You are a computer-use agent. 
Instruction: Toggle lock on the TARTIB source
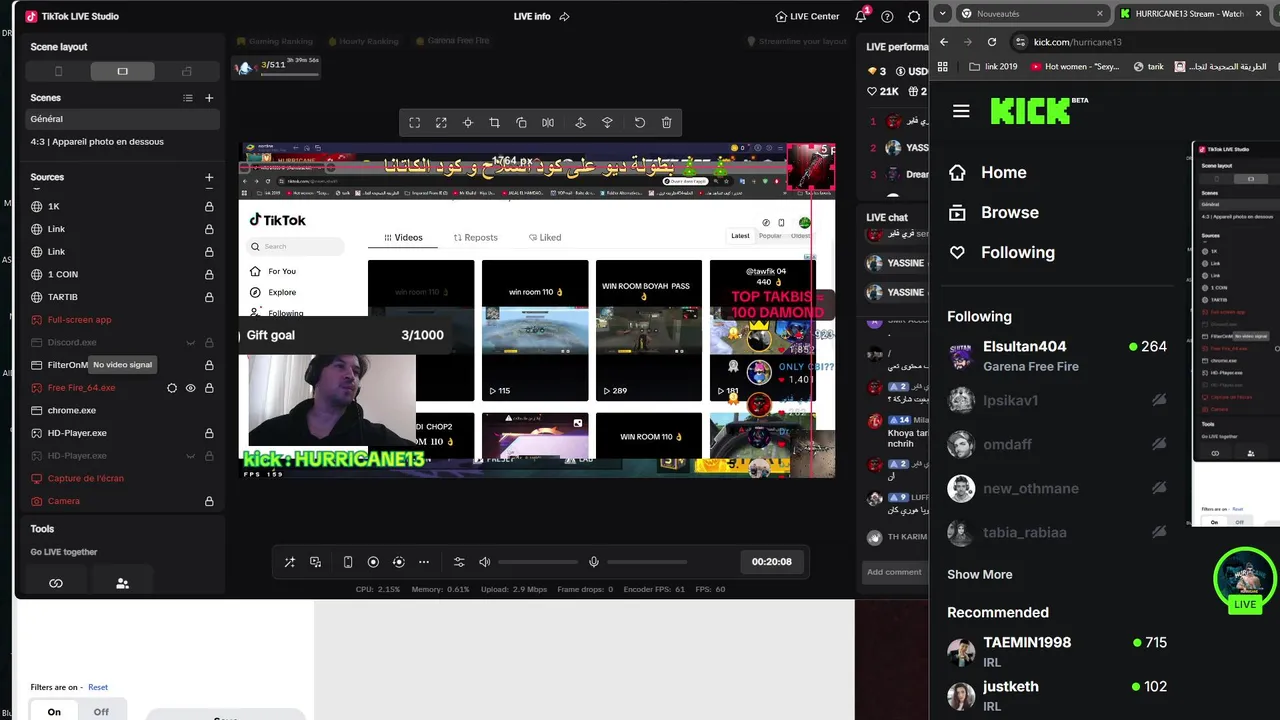click(x=209, y=297)
